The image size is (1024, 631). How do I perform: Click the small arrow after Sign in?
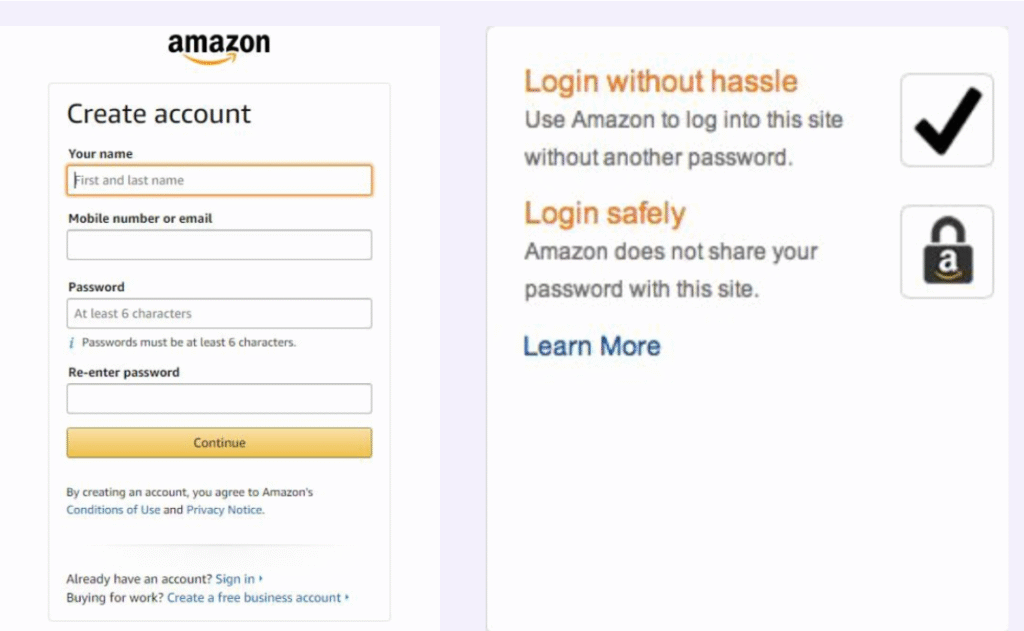(x=262, y=579)
